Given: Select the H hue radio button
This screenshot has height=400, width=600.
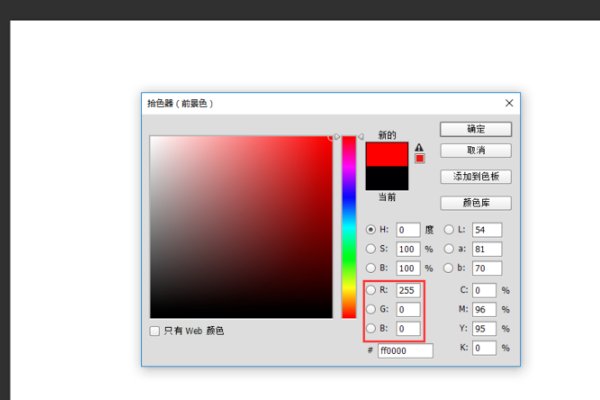Looking at the screenshot, I should [x=371, y=230].
